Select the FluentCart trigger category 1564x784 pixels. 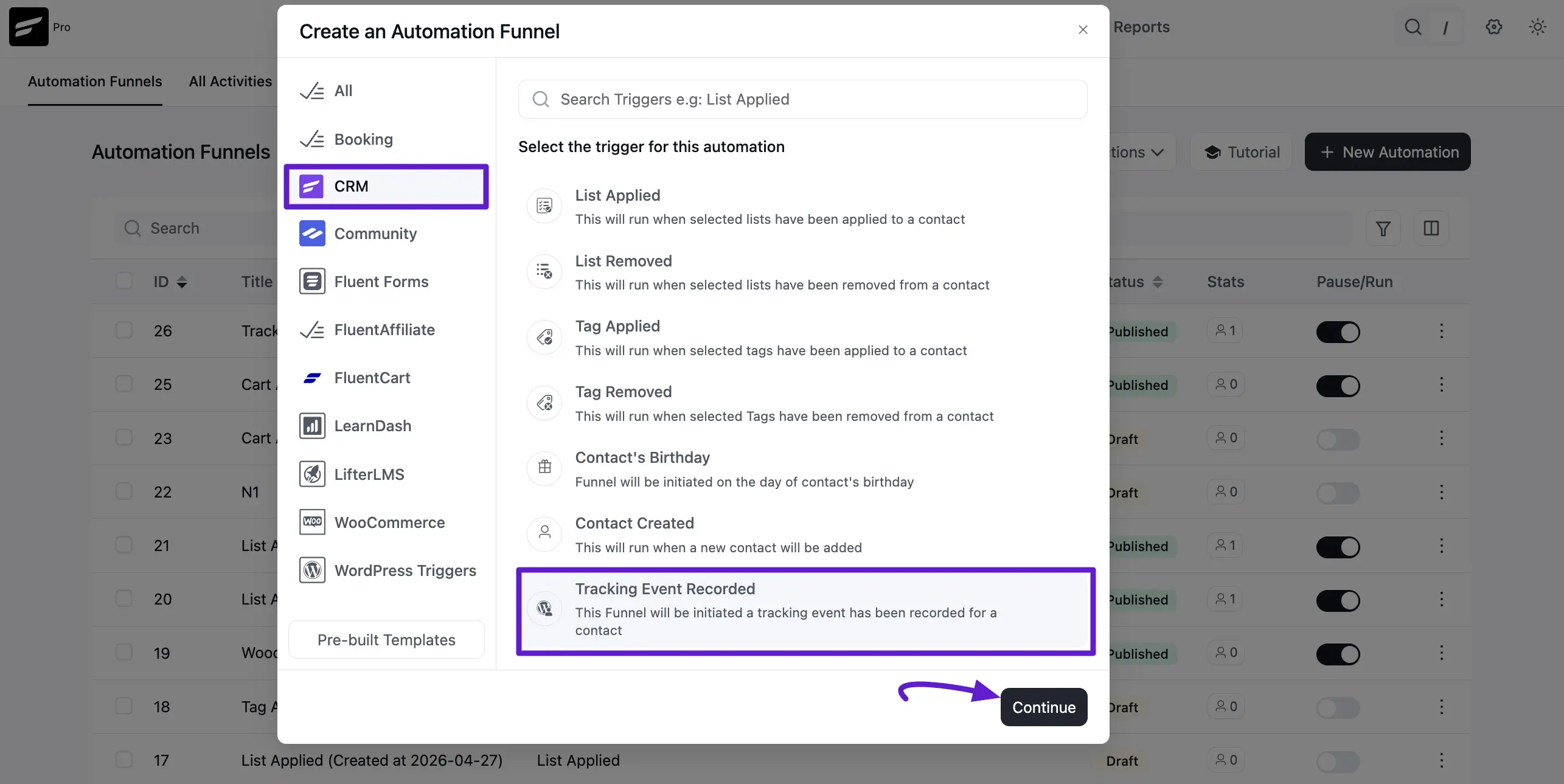tap(386, 378)
